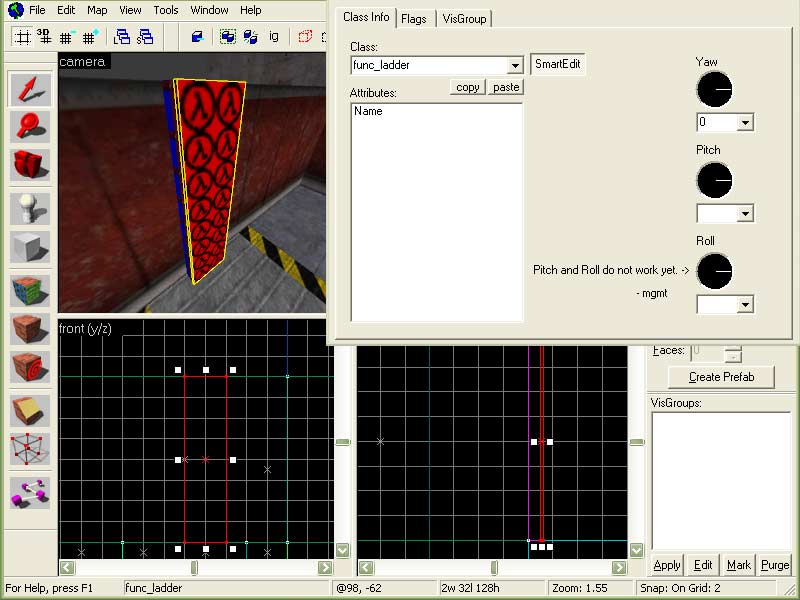This screenshot has width=800, height=600.
Task: Expand the Class dropdown showing func_ladder
Action: pos(515,65)
